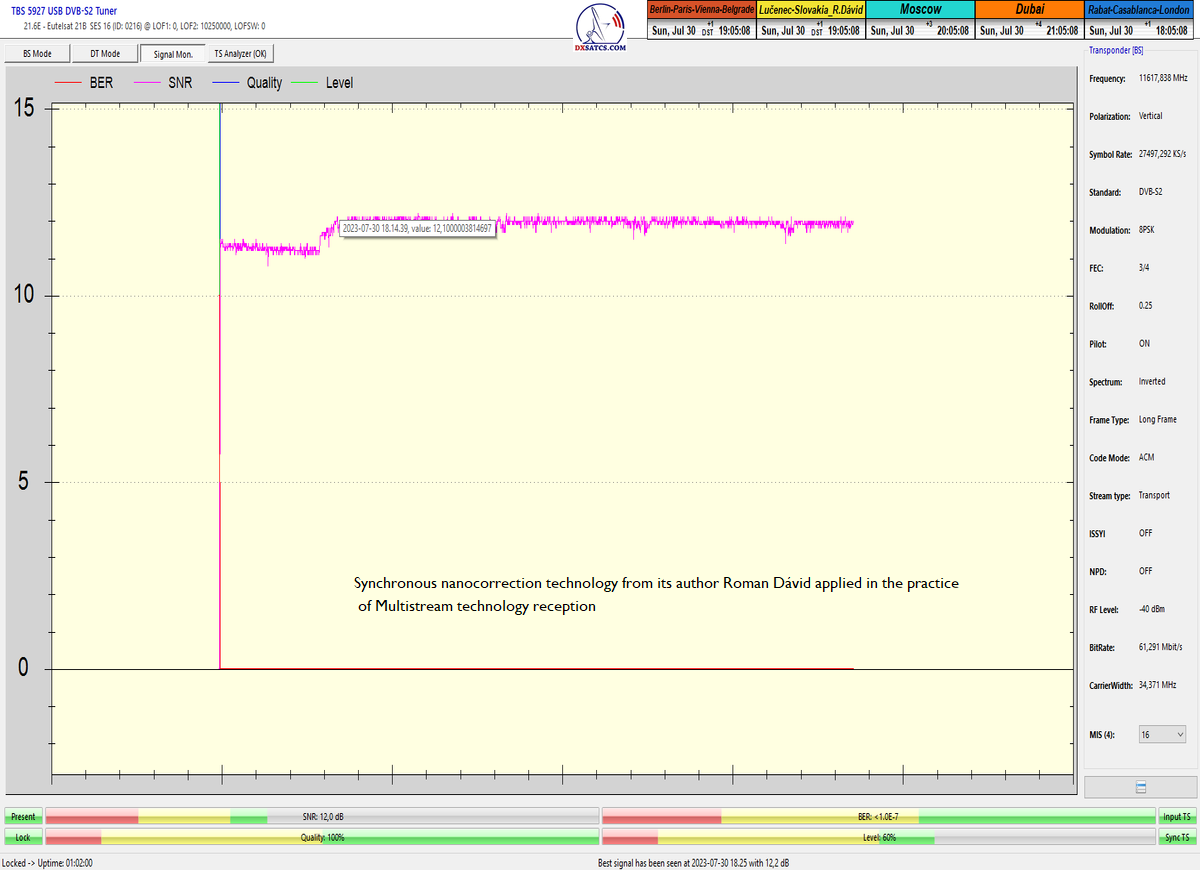Click the SNR 12,0 dB meter bar
1200x870 pixels.
pos(321,817)
